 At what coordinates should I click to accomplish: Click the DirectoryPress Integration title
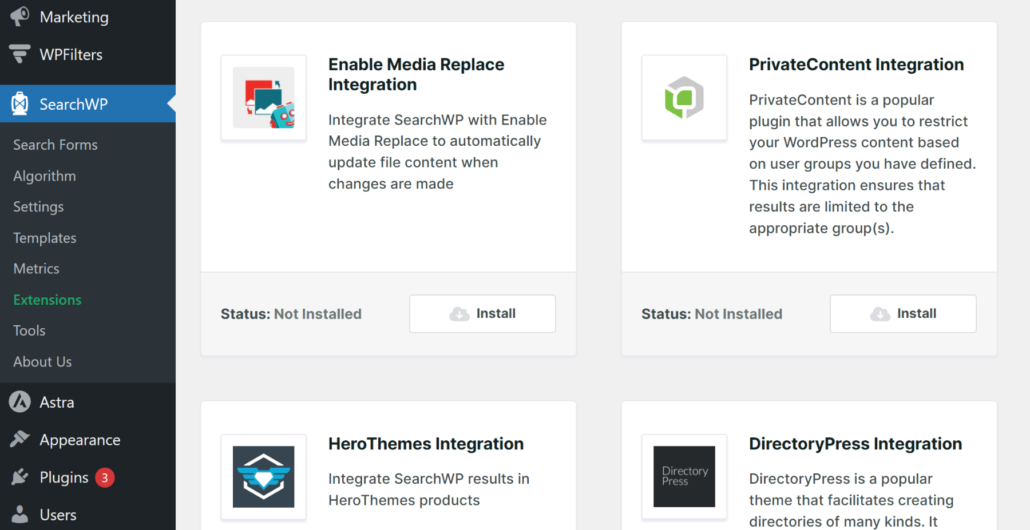855,444
